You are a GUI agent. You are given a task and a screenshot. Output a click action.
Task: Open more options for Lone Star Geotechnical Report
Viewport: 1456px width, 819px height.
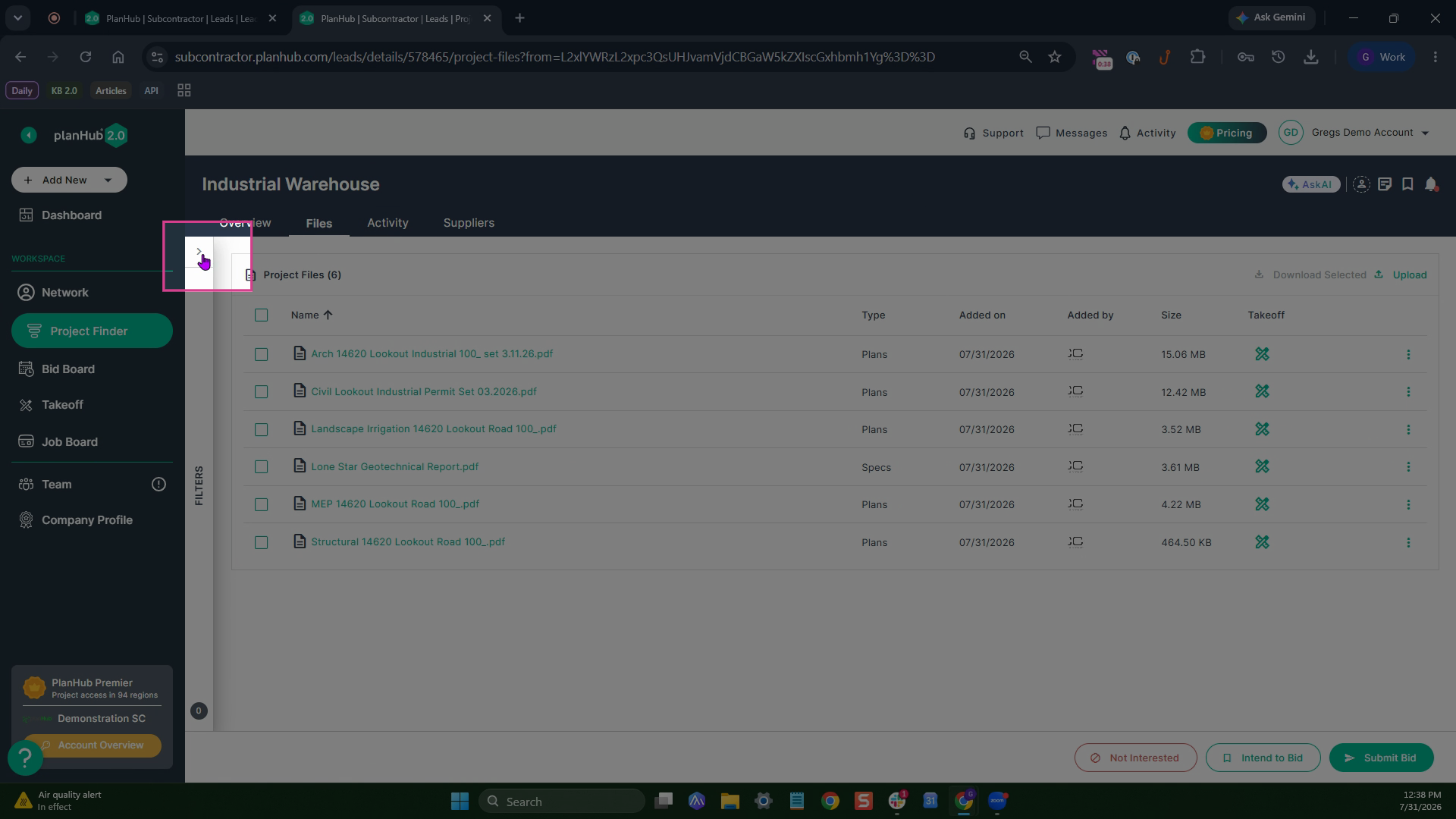point(1408,466)
